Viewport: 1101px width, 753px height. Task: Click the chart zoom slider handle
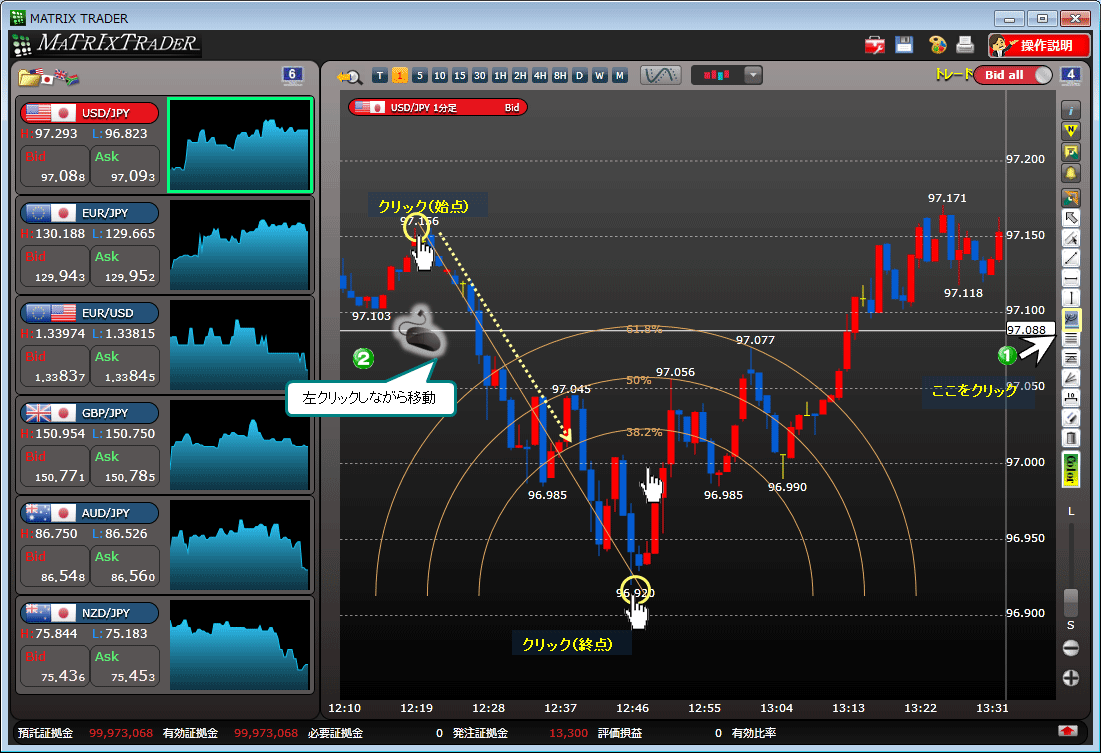[1070, 602]
